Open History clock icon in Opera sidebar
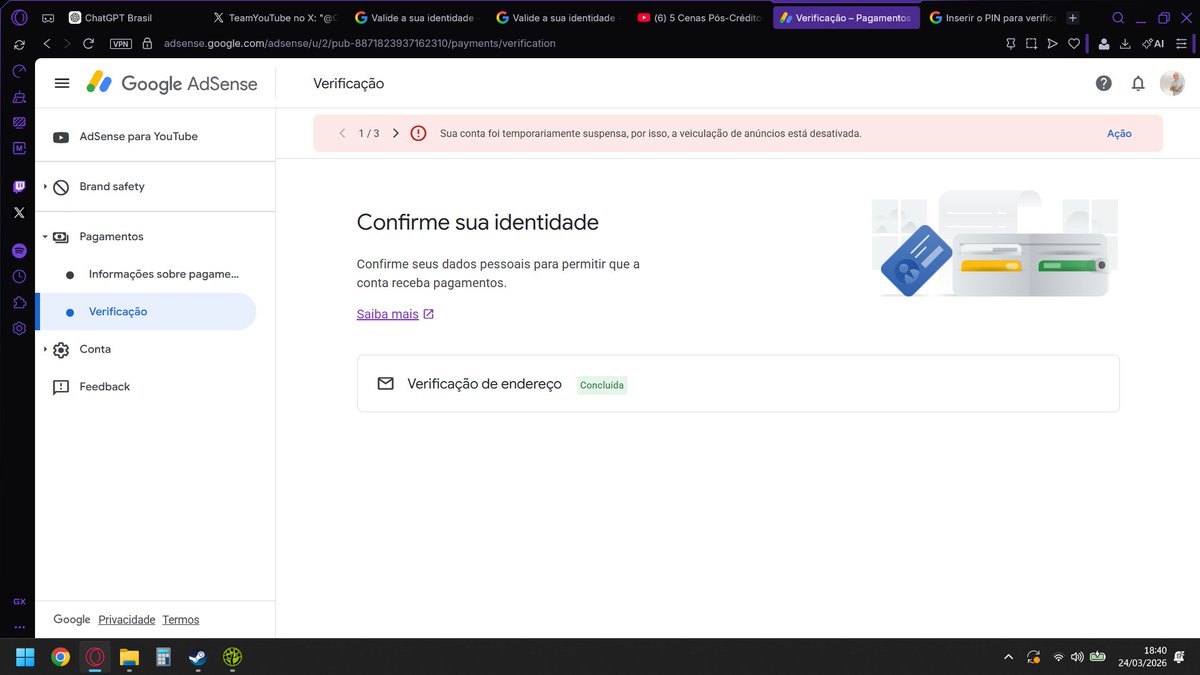Viewport: 1200px width, 675px height. 19,277
